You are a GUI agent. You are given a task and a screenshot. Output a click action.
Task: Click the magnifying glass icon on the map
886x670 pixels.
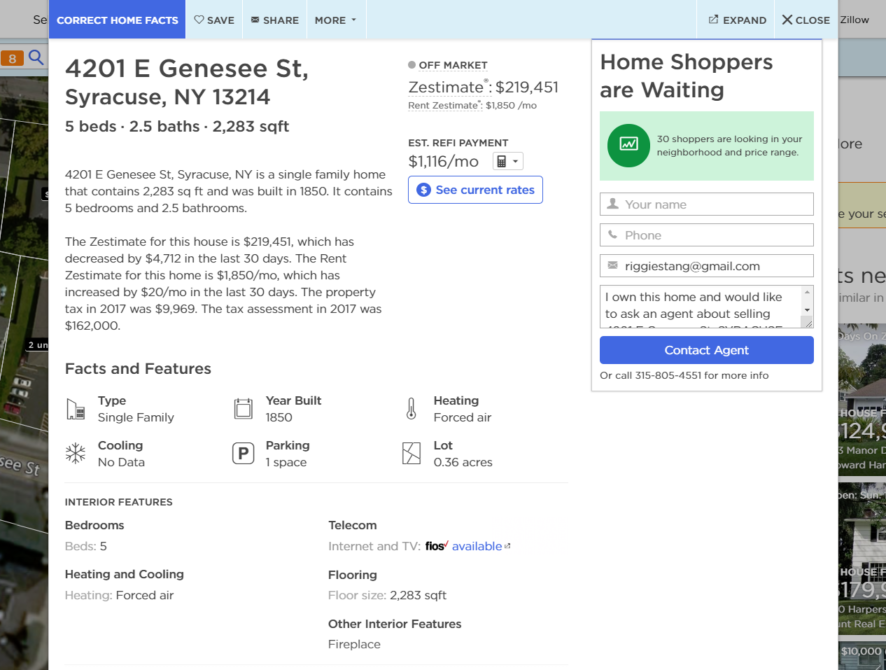pyautogui.click(x=34, y=58)
